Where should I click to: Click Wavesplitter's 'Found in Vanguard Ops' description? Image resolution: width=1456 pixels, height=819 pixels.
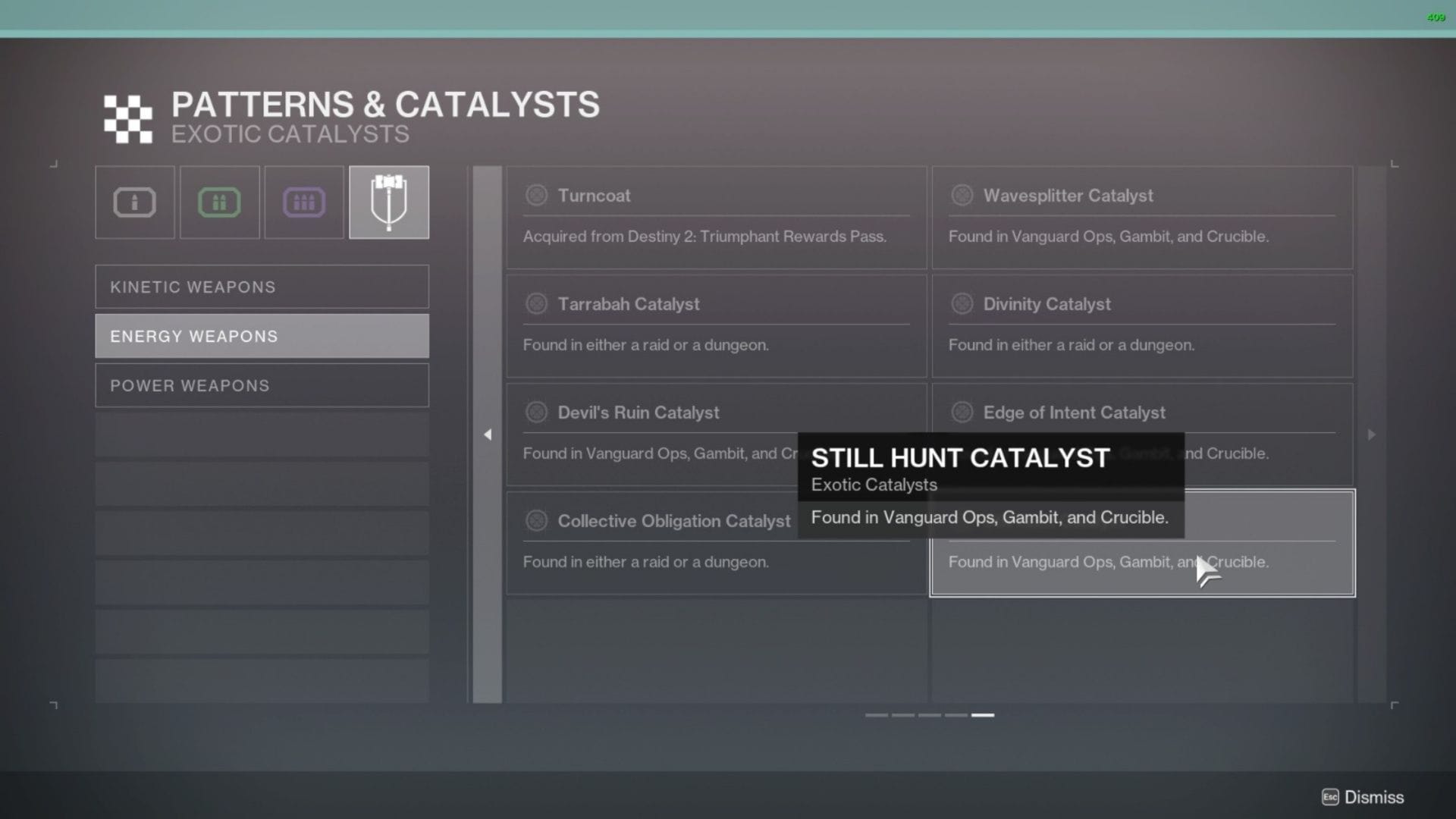[x=1108, y=237]
